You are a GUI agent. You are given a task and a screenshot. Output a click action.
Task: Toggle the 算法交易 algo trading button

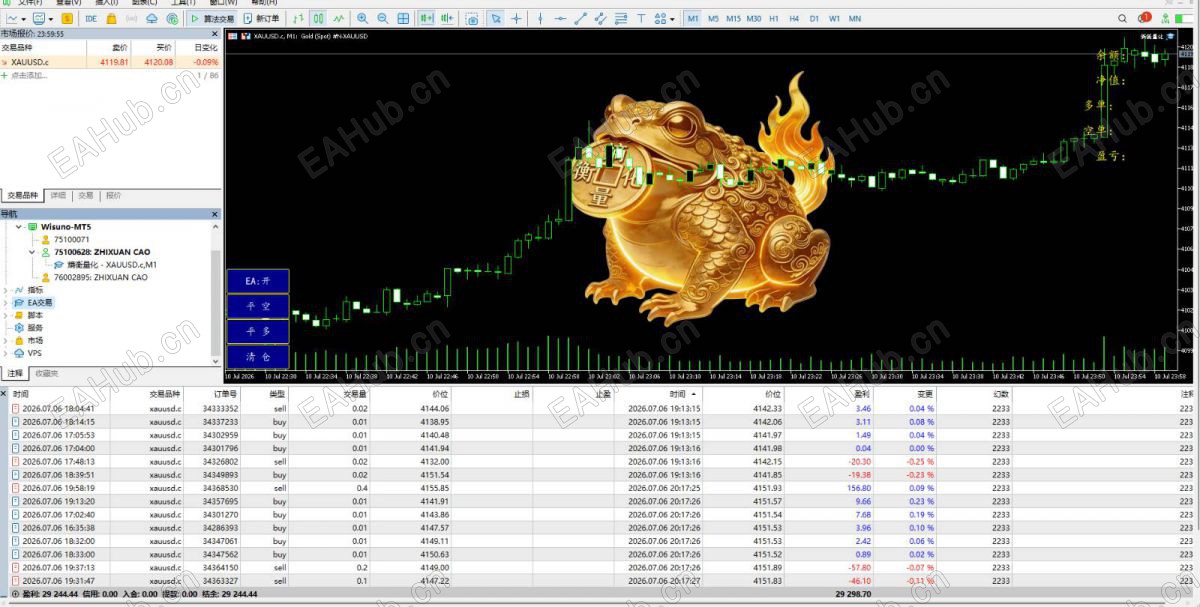click(212, 18)
